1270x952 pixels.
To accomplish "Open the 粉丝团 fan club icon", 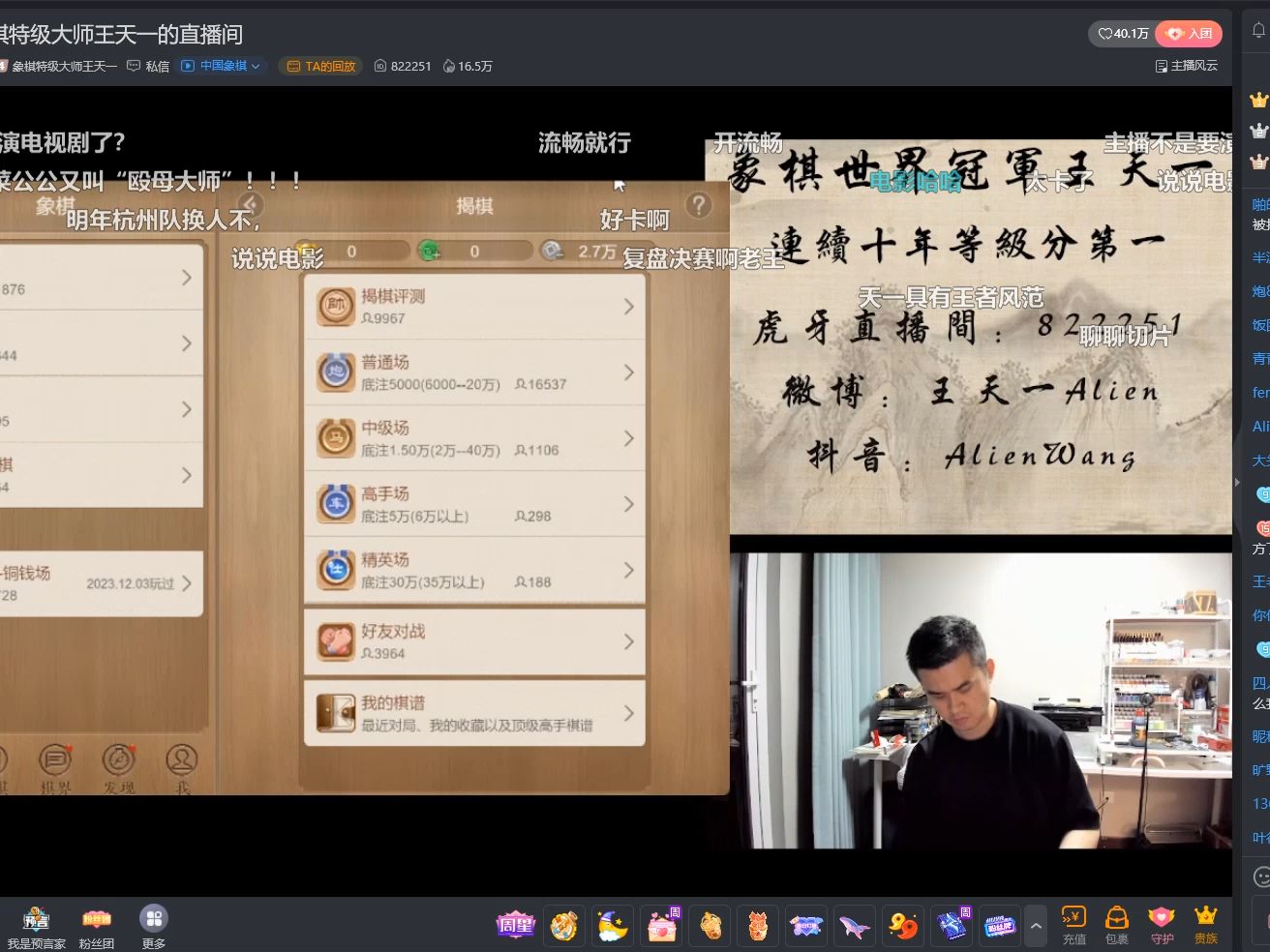I will pyautogui.click(x=96, y=927).
